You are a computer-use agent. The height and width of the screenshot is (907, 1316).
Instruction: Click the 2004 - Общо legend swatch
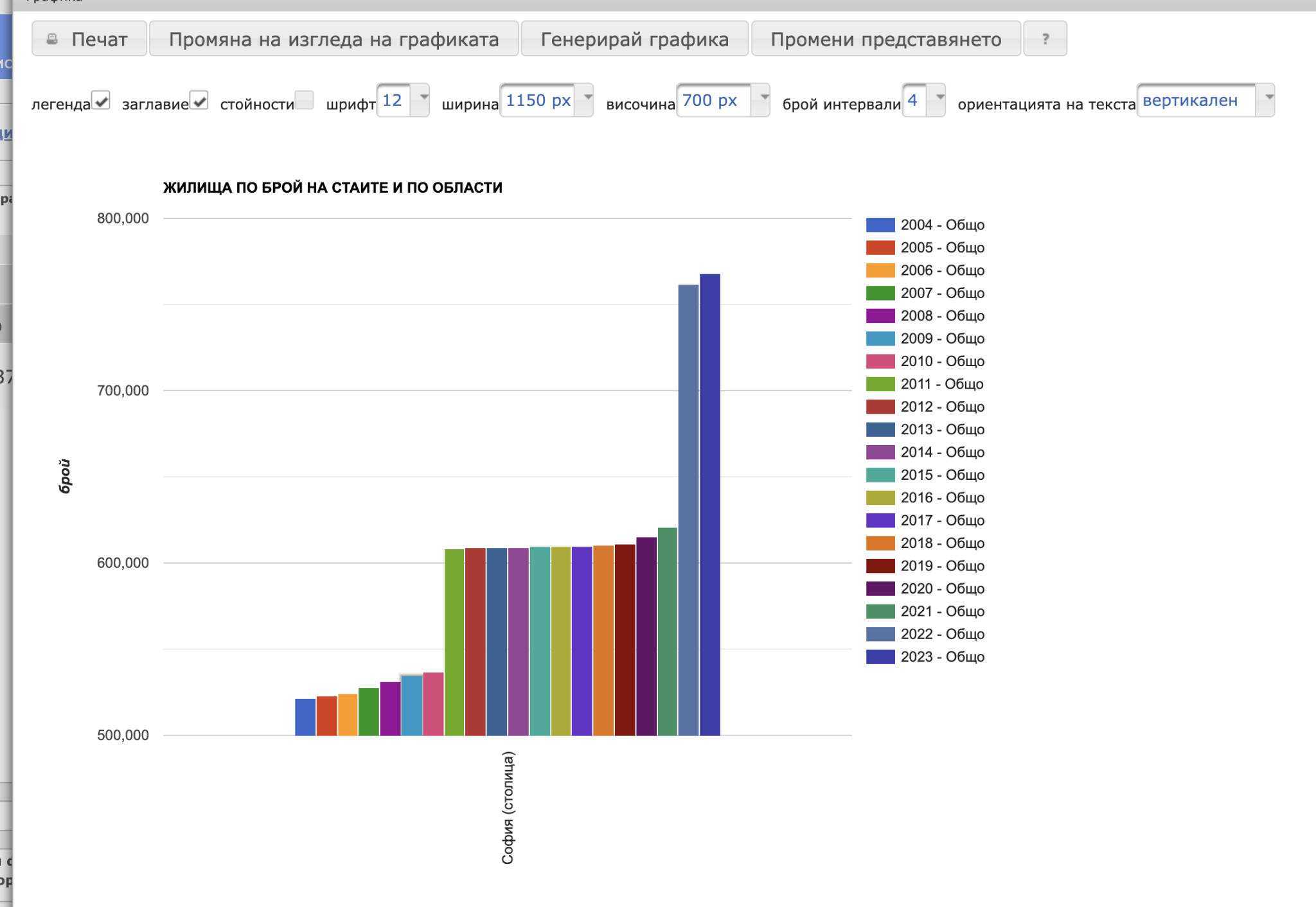(880, 225)
